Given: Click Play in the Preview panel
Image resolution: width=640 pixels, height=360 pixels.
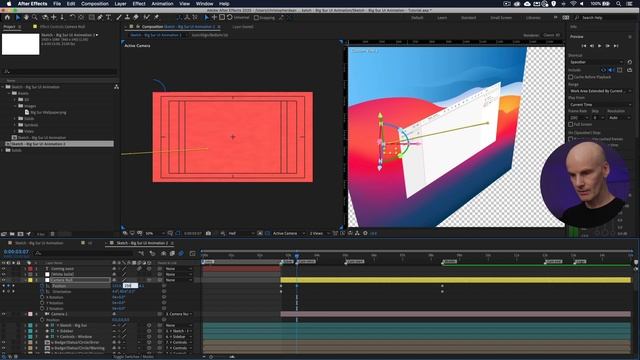Looking at the screenshot, I should coord(600,46).
